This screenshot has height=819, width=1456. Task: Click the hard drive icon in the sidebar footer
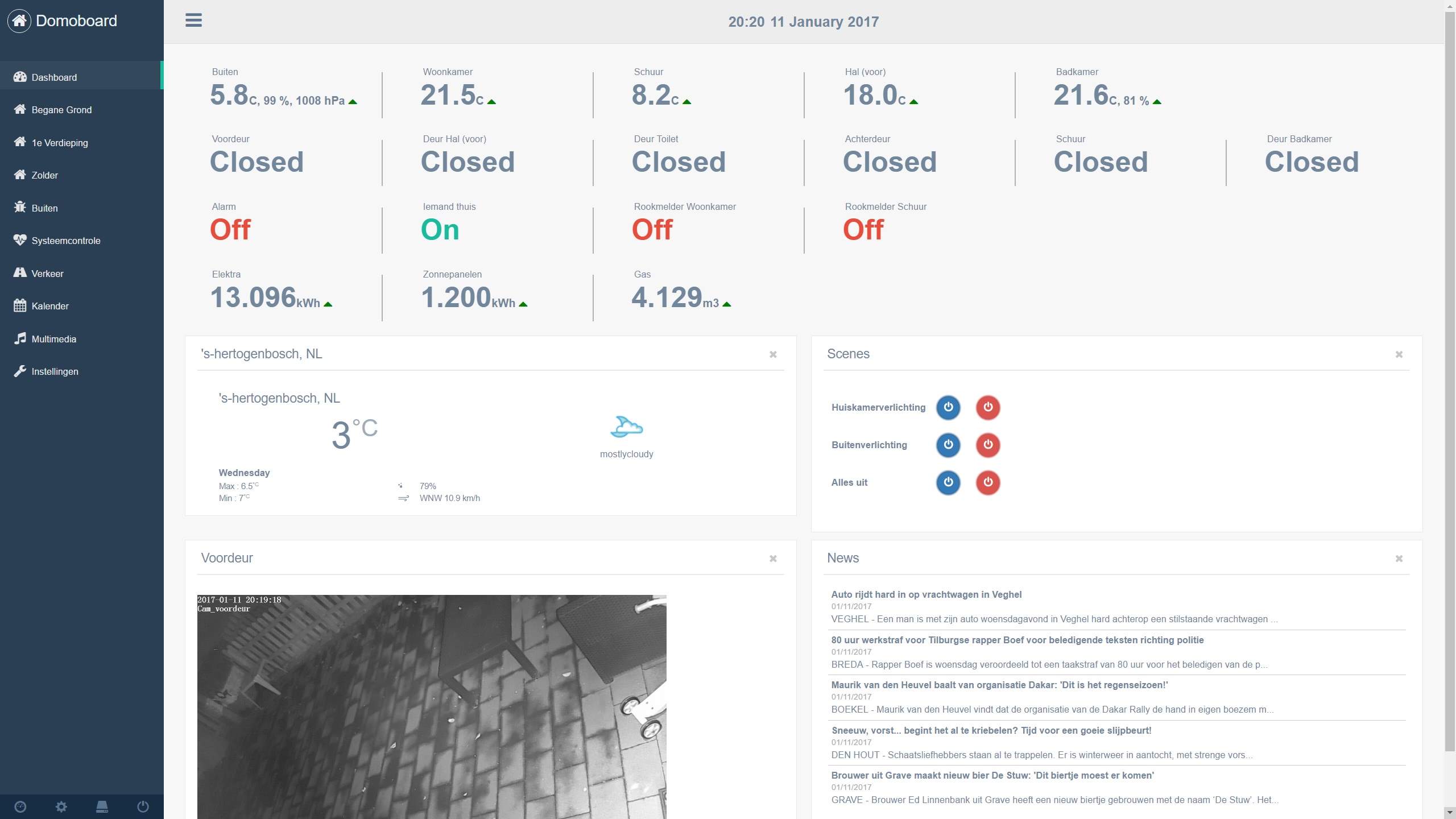coord(102,806)
